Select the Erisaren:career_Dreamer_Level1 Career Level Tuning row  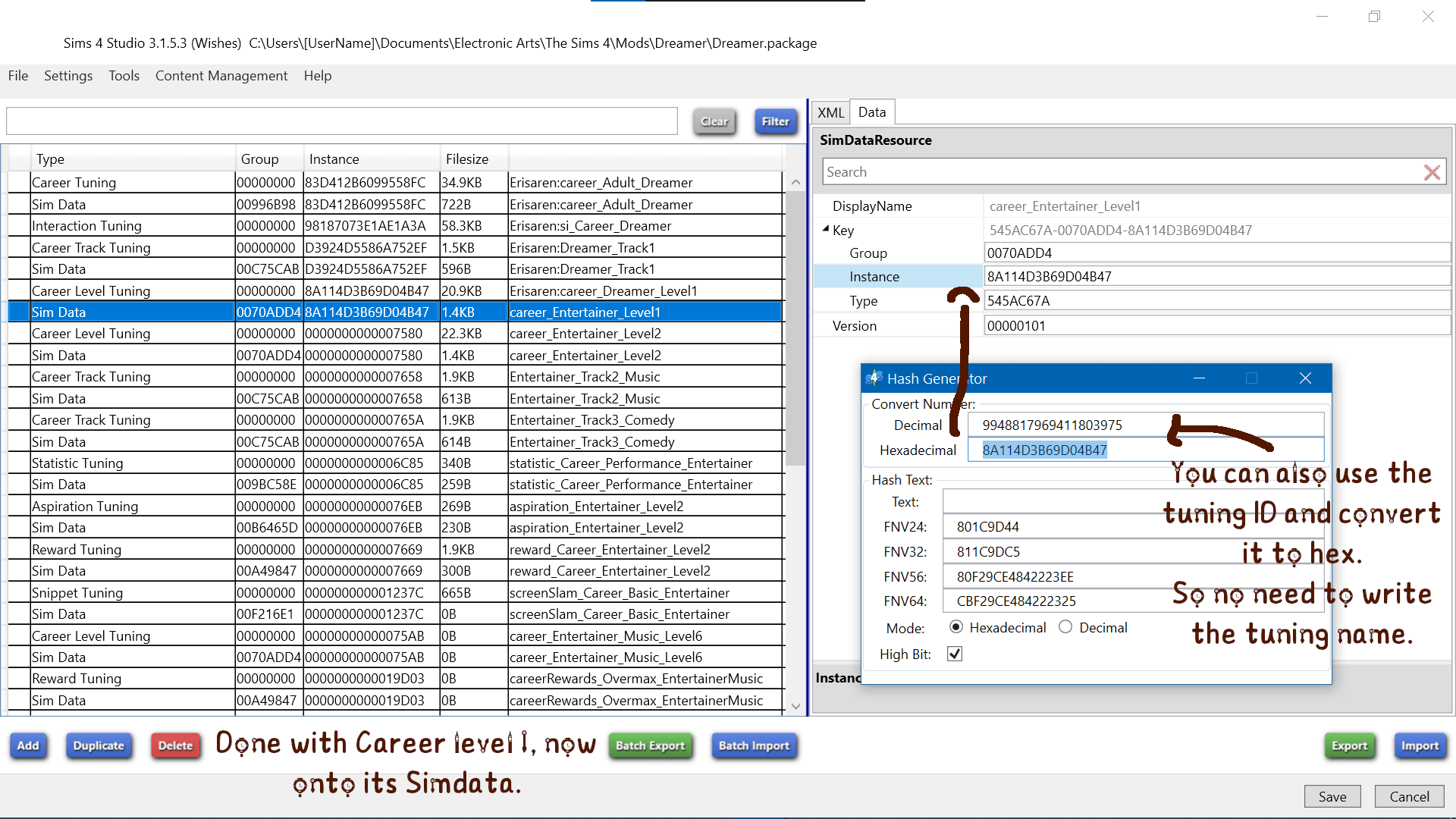coord(395,291)
